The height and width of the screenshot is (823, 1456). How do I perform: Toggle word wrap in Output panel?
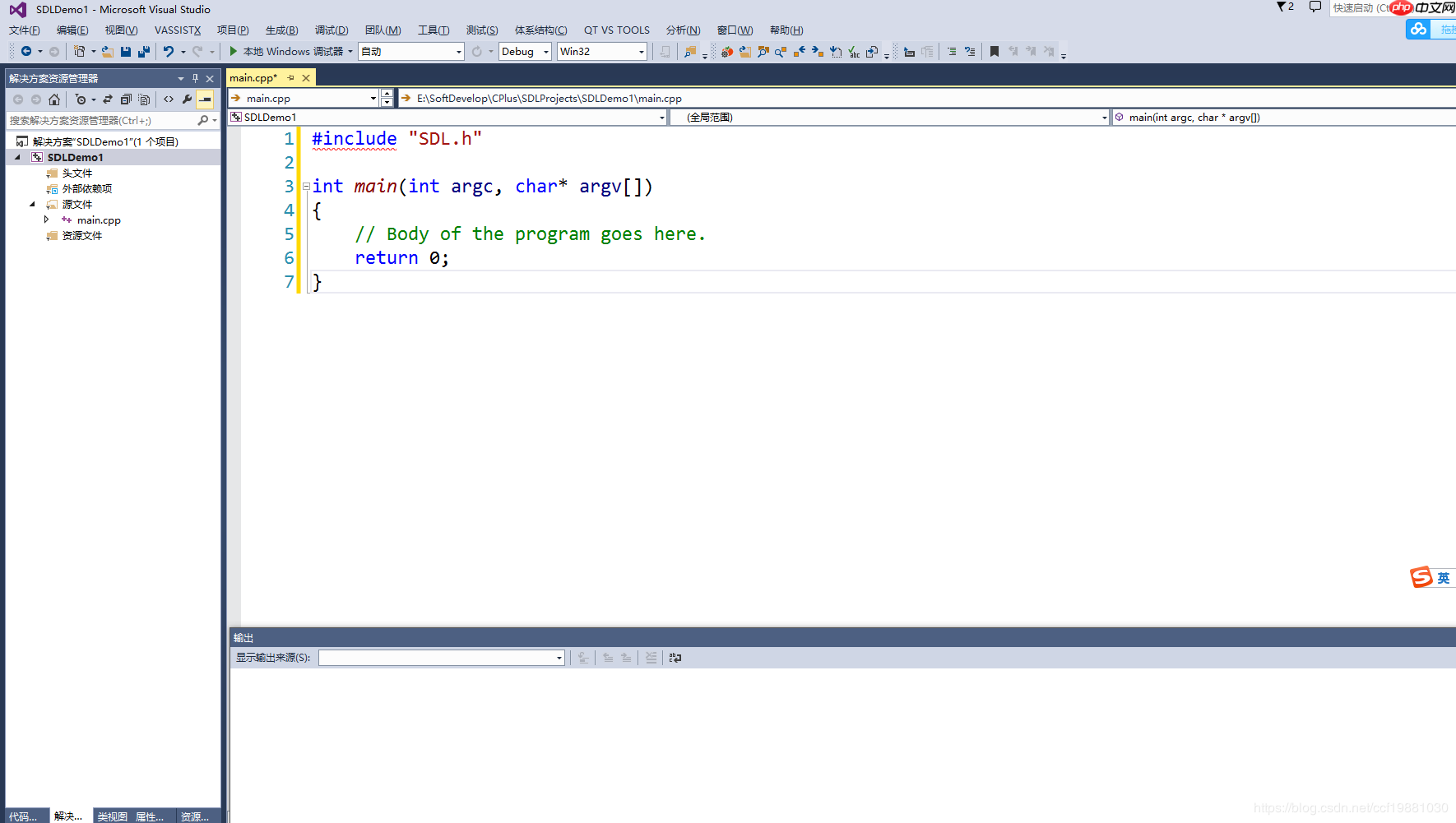[675, 658]
